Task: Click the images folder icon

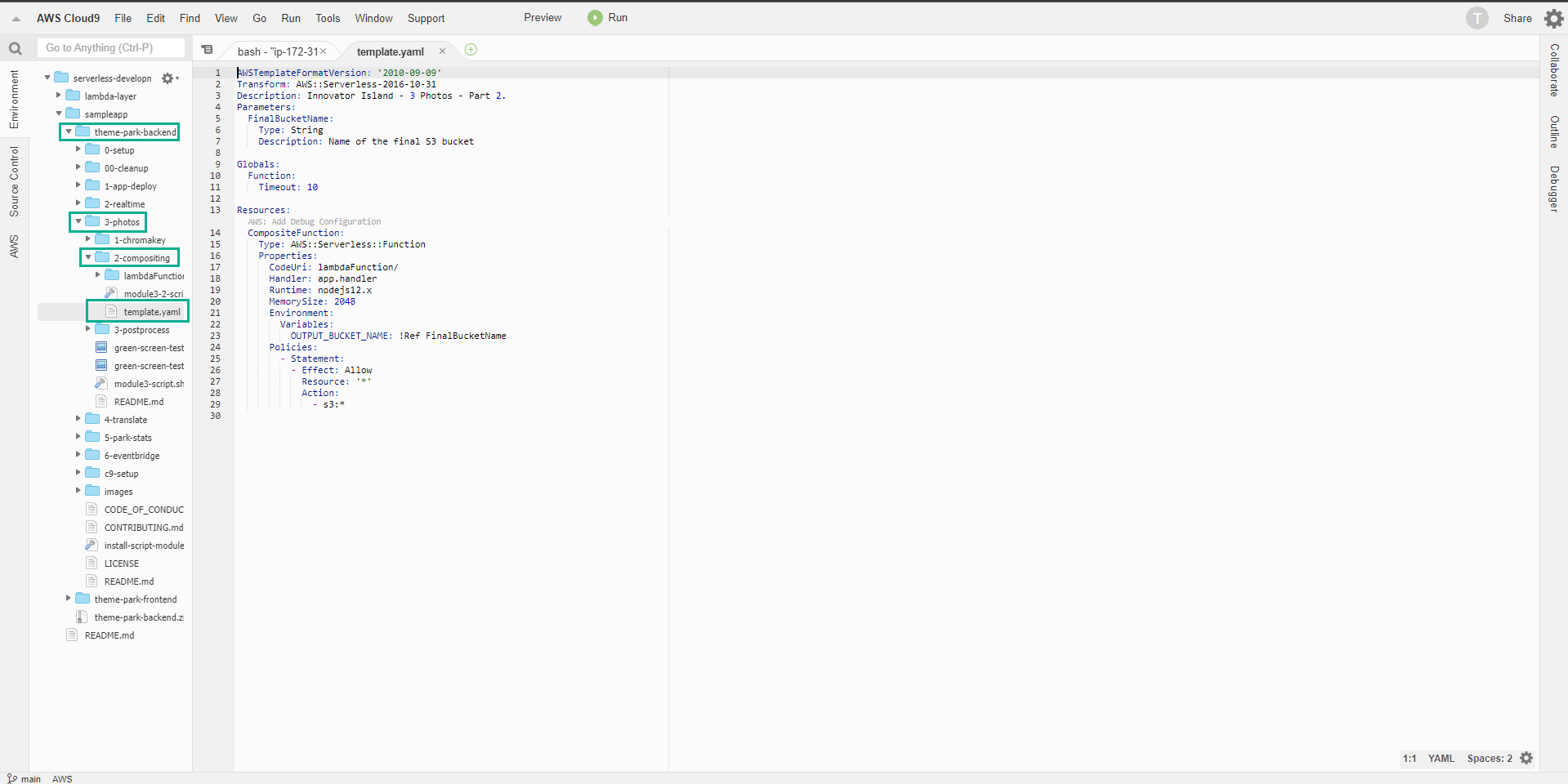Action: pyautogui.click(x=92, y=491)
